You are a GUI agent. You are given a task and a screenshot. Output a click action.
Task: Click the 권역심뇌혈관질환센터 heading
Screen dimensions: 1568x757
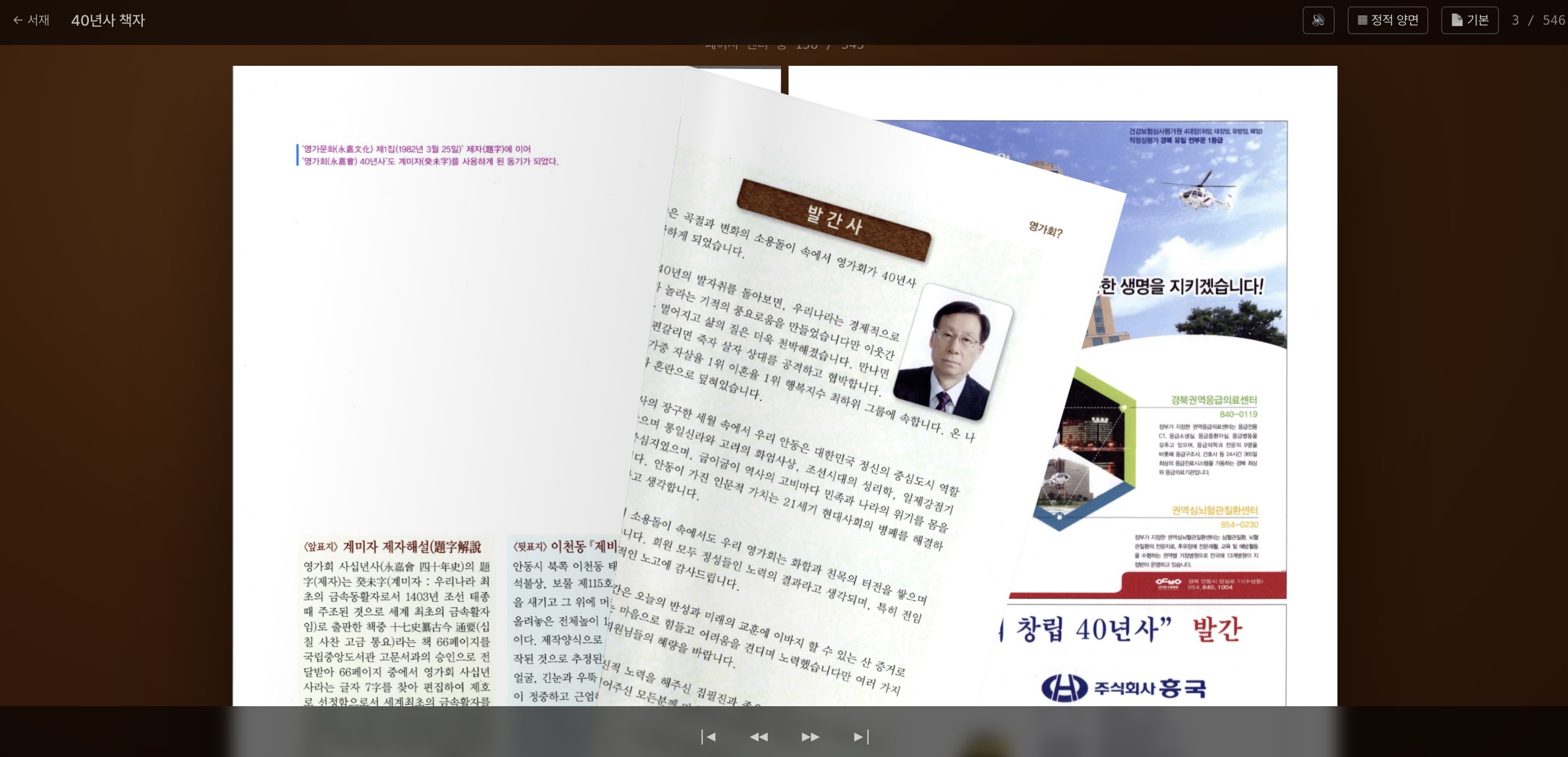click(1215, 510)
